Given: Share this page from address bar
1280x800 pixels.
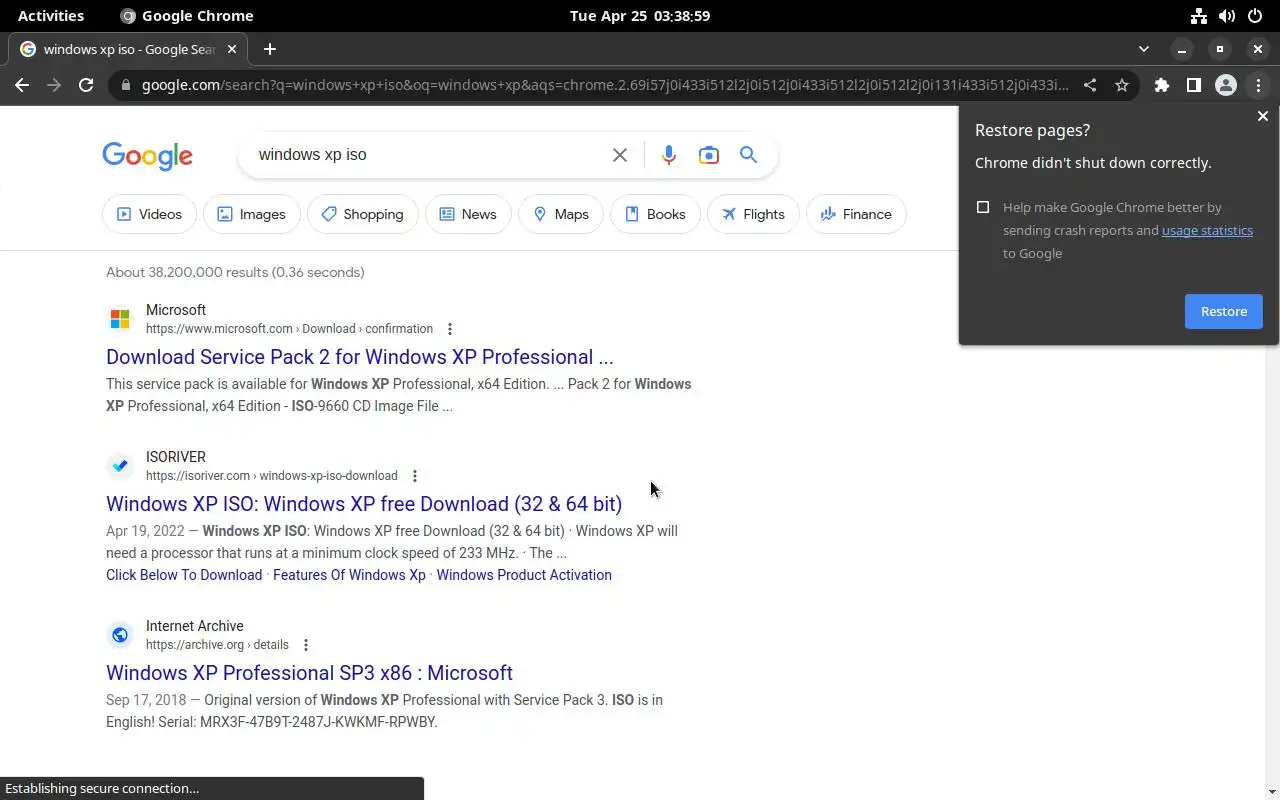Looking at the screenshot, I should click(x=1090, y=85).
